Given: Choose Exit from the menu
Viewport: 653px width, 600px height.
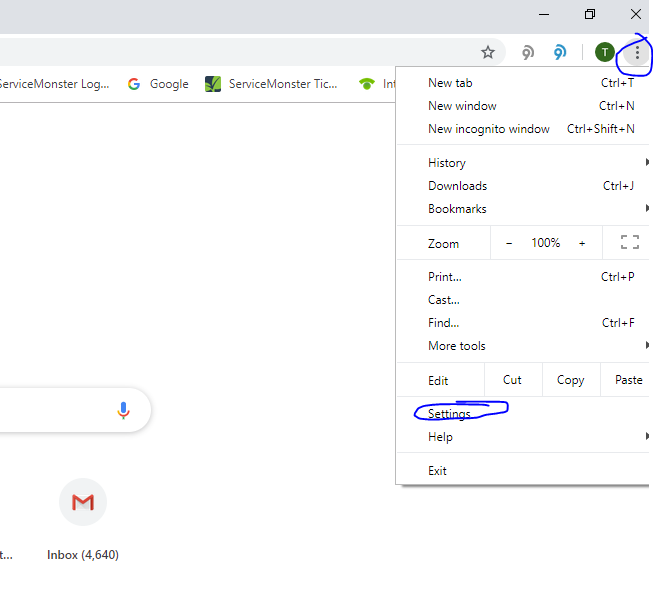Looking at the screenshot, I should pos(523,471).
